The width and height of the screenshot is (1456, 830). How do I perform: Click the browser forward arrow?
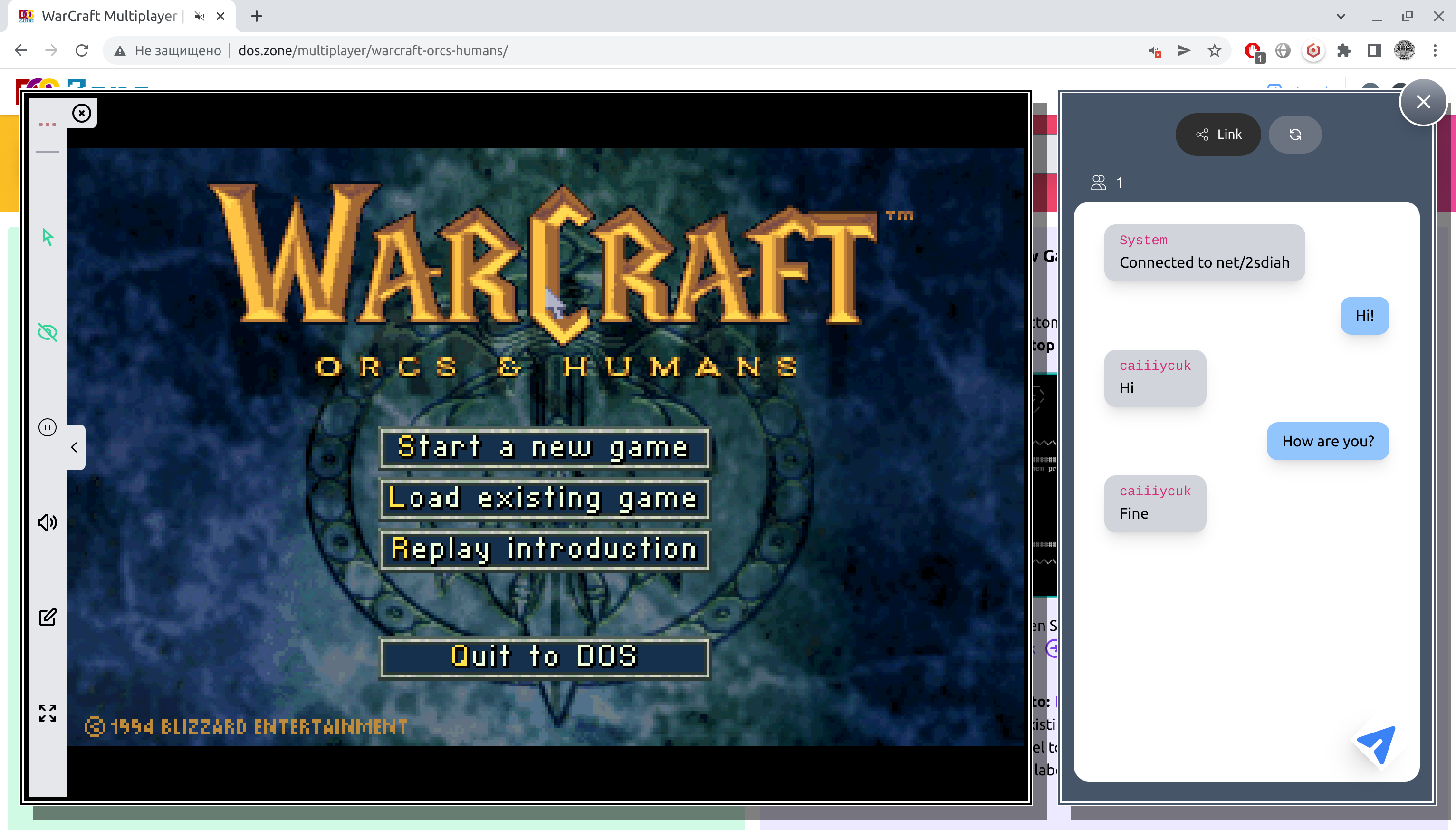pos(51,50)
